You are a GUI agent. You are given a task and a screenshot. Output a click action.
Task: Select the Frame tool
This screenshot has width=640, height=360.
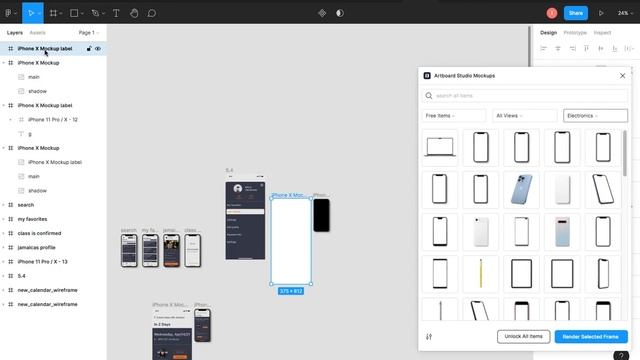pos(53,13)
